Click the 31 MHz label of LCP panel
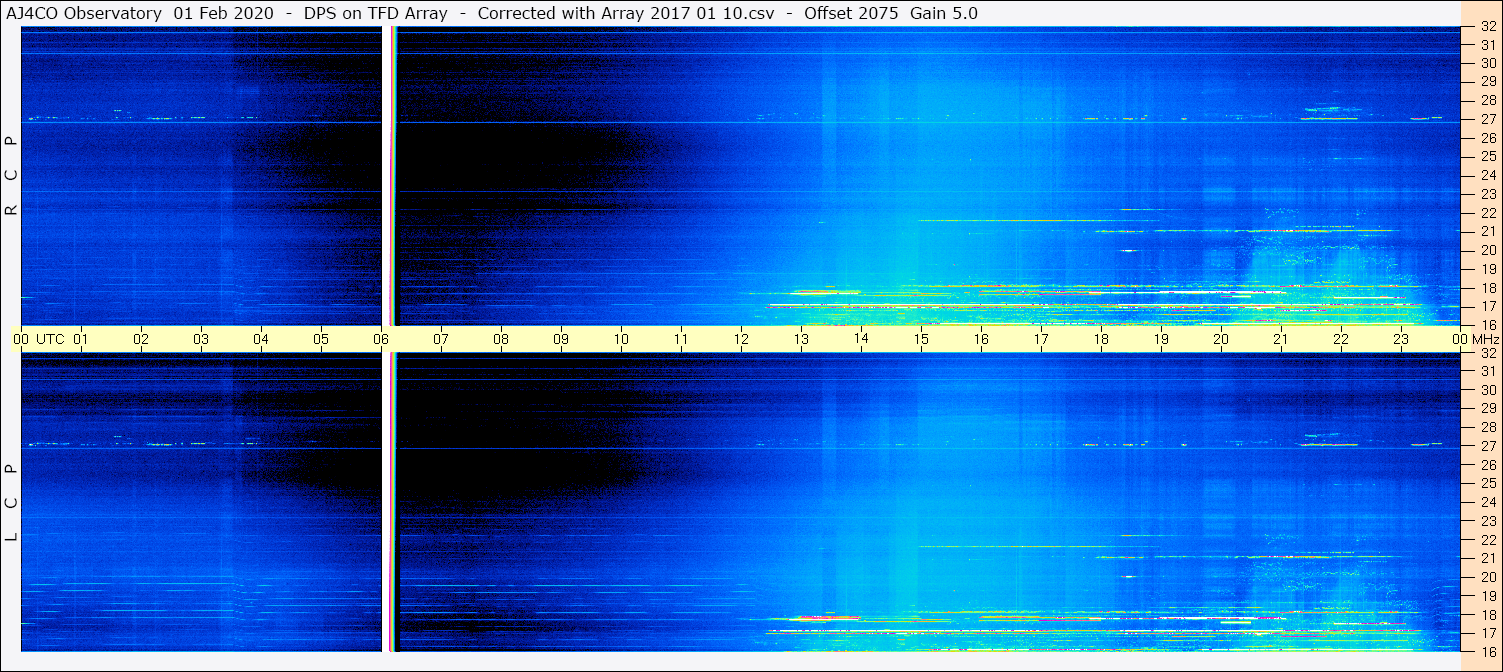 tap(1488, 371)
